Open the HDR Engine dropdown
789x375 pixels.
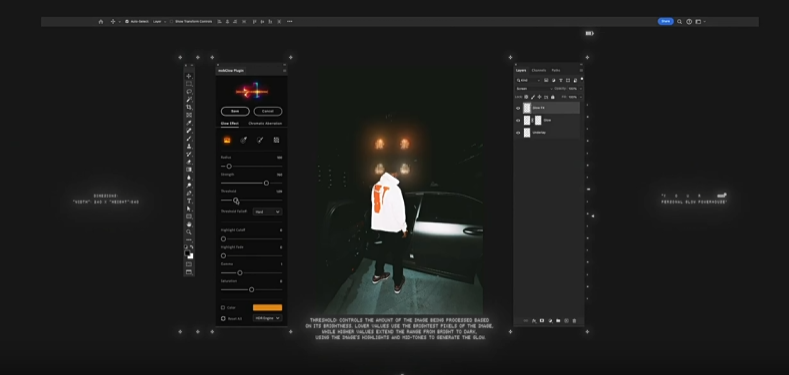pos(267,318)
